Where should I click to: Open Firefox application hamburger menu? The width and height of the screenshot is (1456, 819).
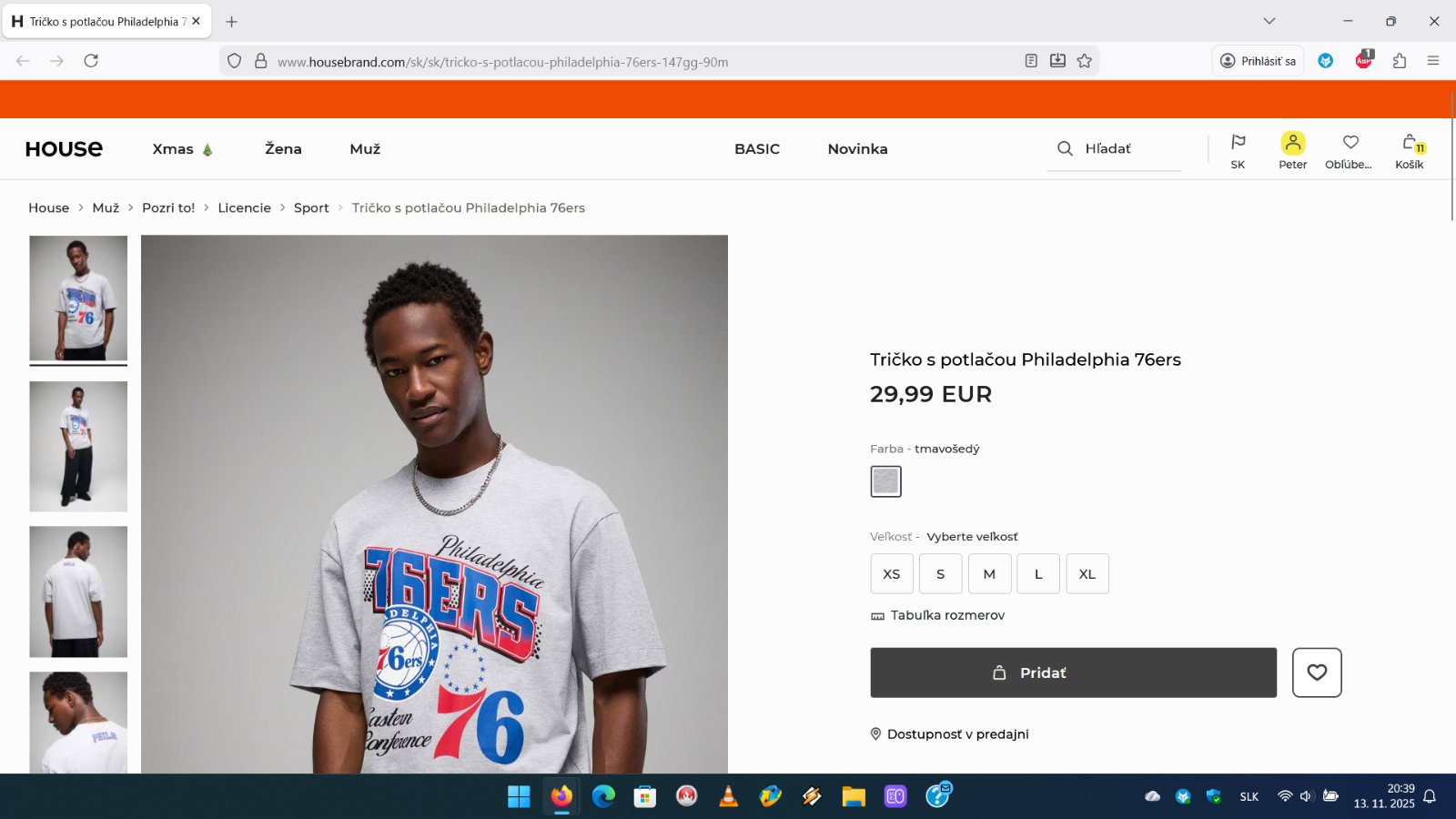[x=1433, y=61]
